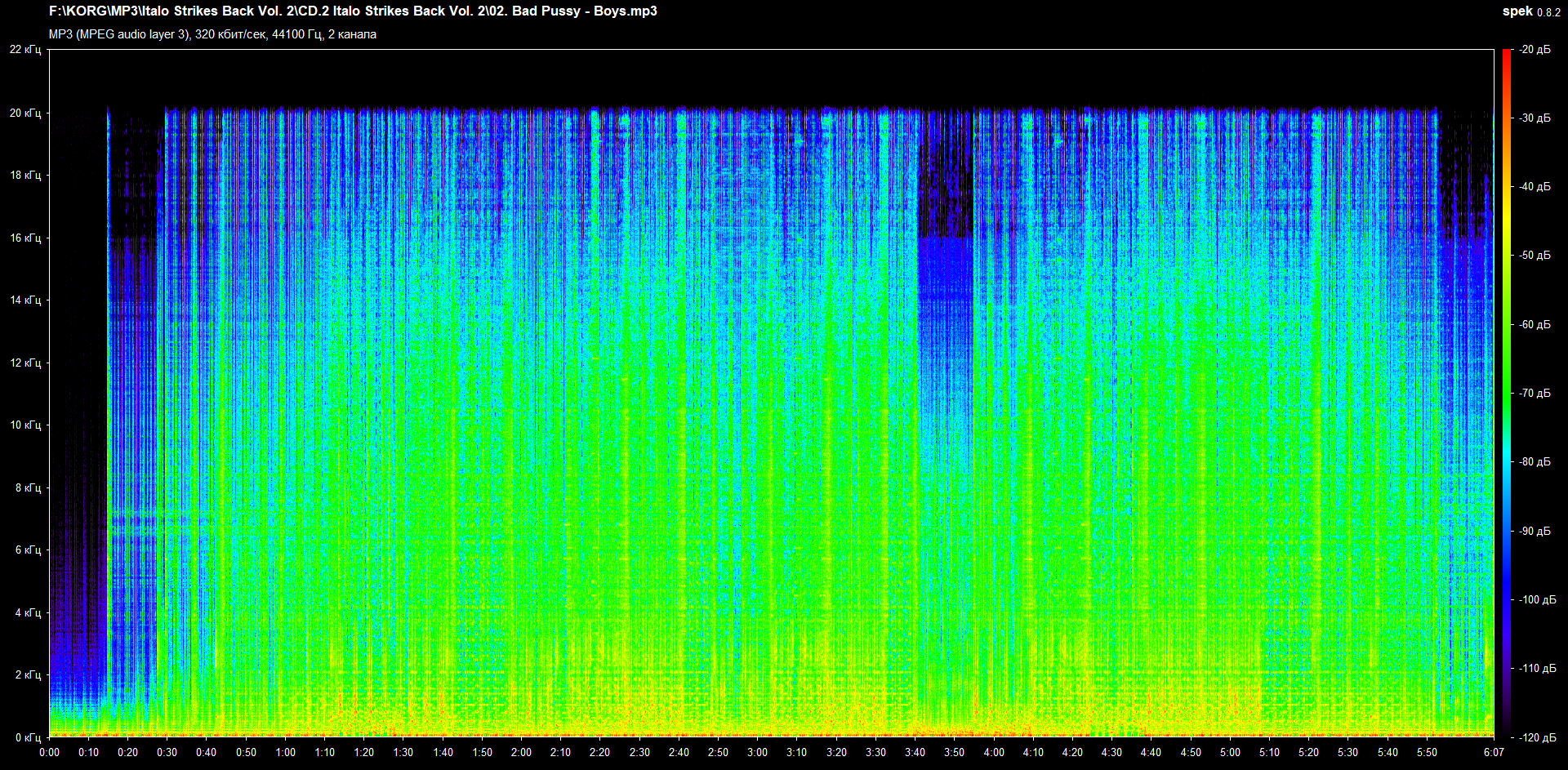
Task: Select the 0:00 start time marker
Action: tap(49, 752)
